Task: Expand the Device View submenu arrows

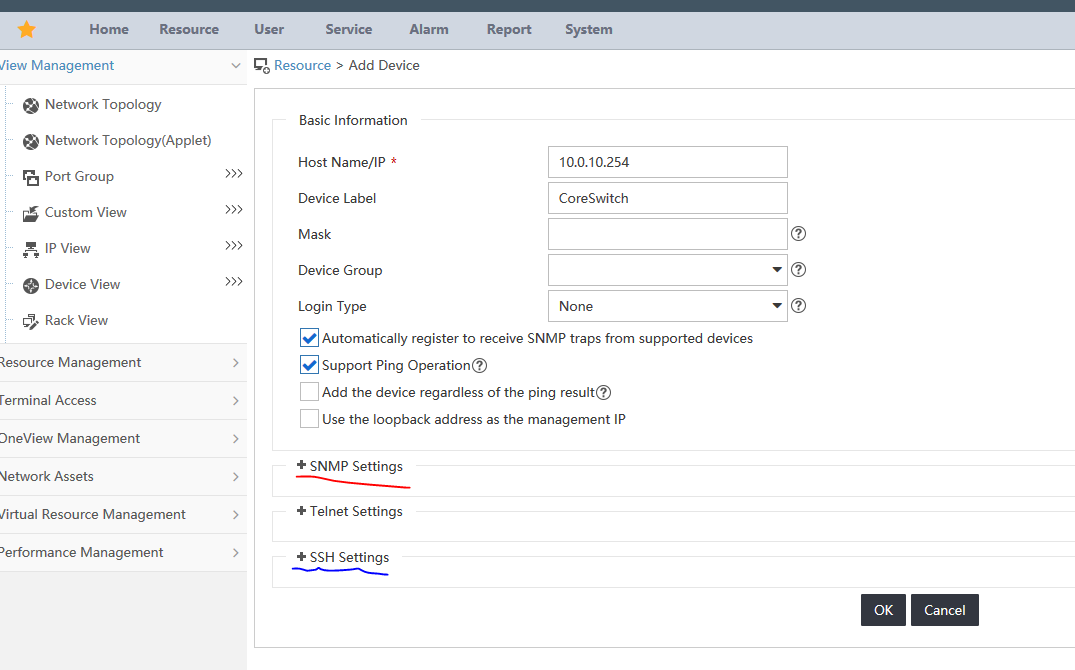Action: pos(234,281)
